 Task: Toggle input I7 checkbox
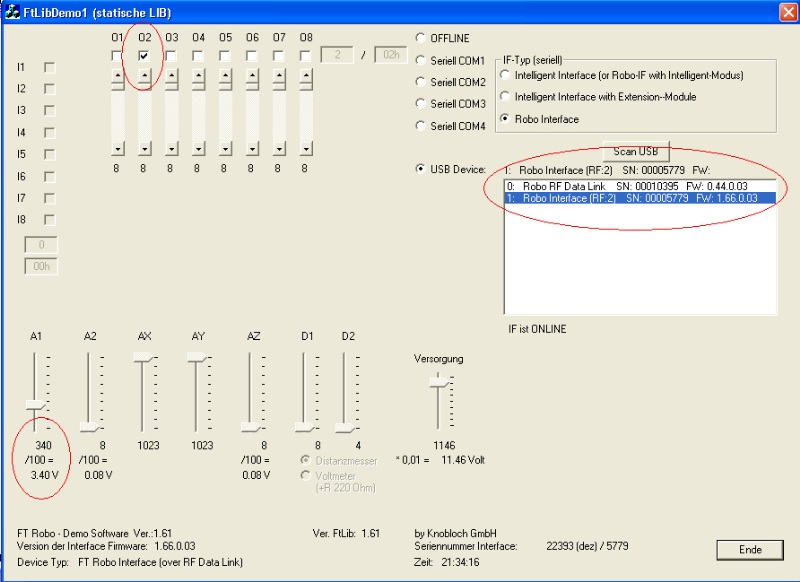49,198
